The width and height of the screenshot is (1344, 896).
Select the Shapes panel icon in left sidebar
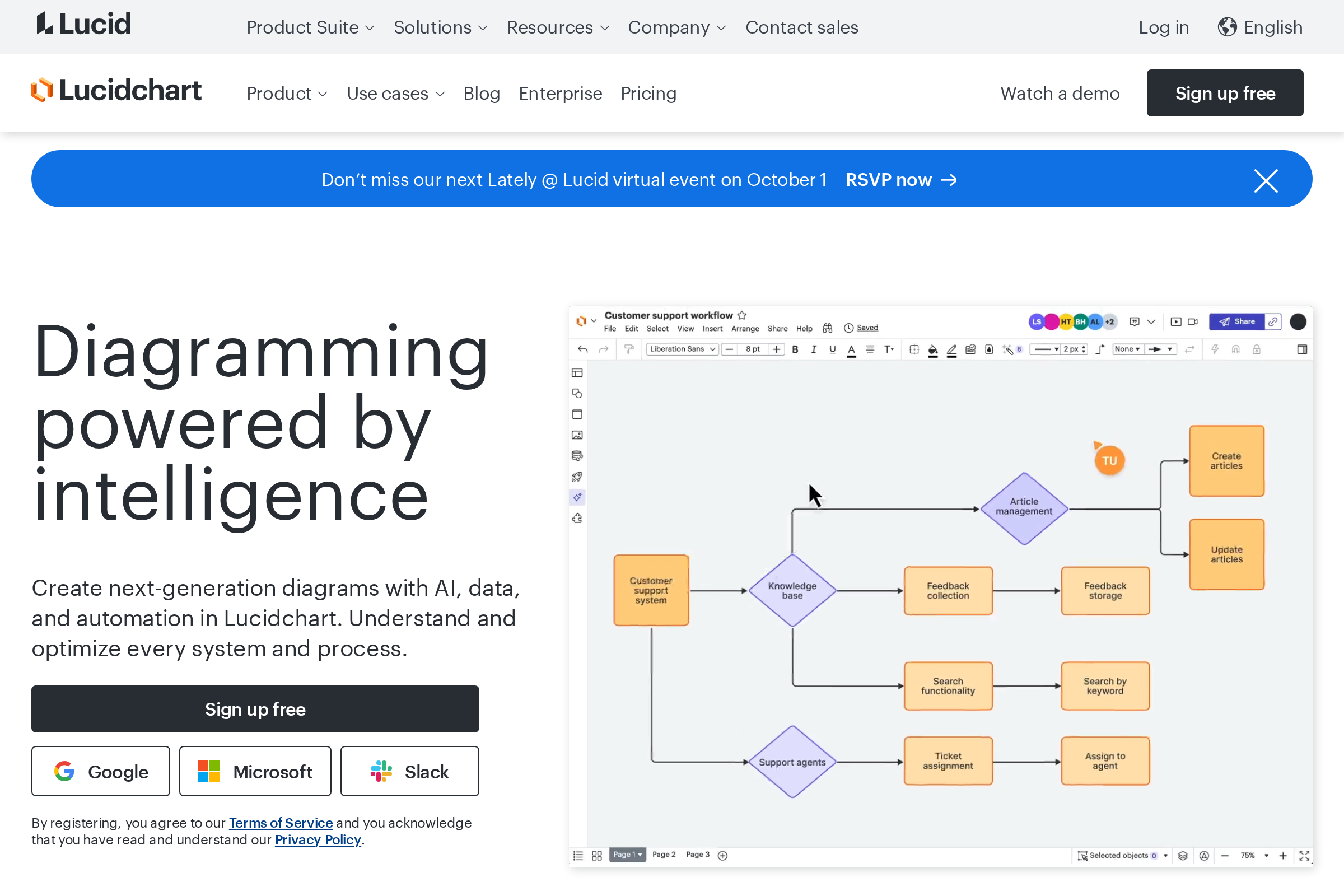[577, 393]
